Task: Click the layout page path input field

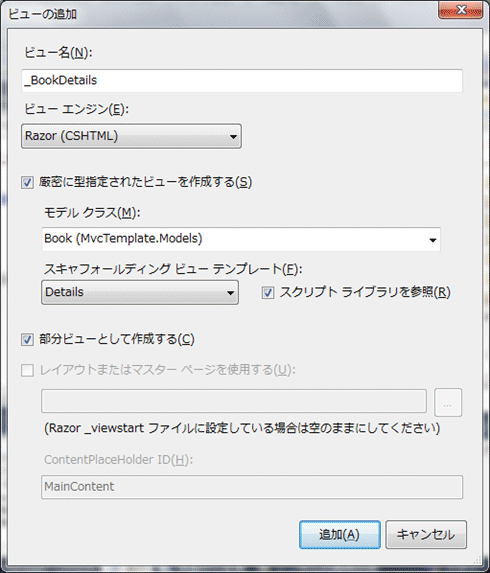Action: (x=234, y=401)
